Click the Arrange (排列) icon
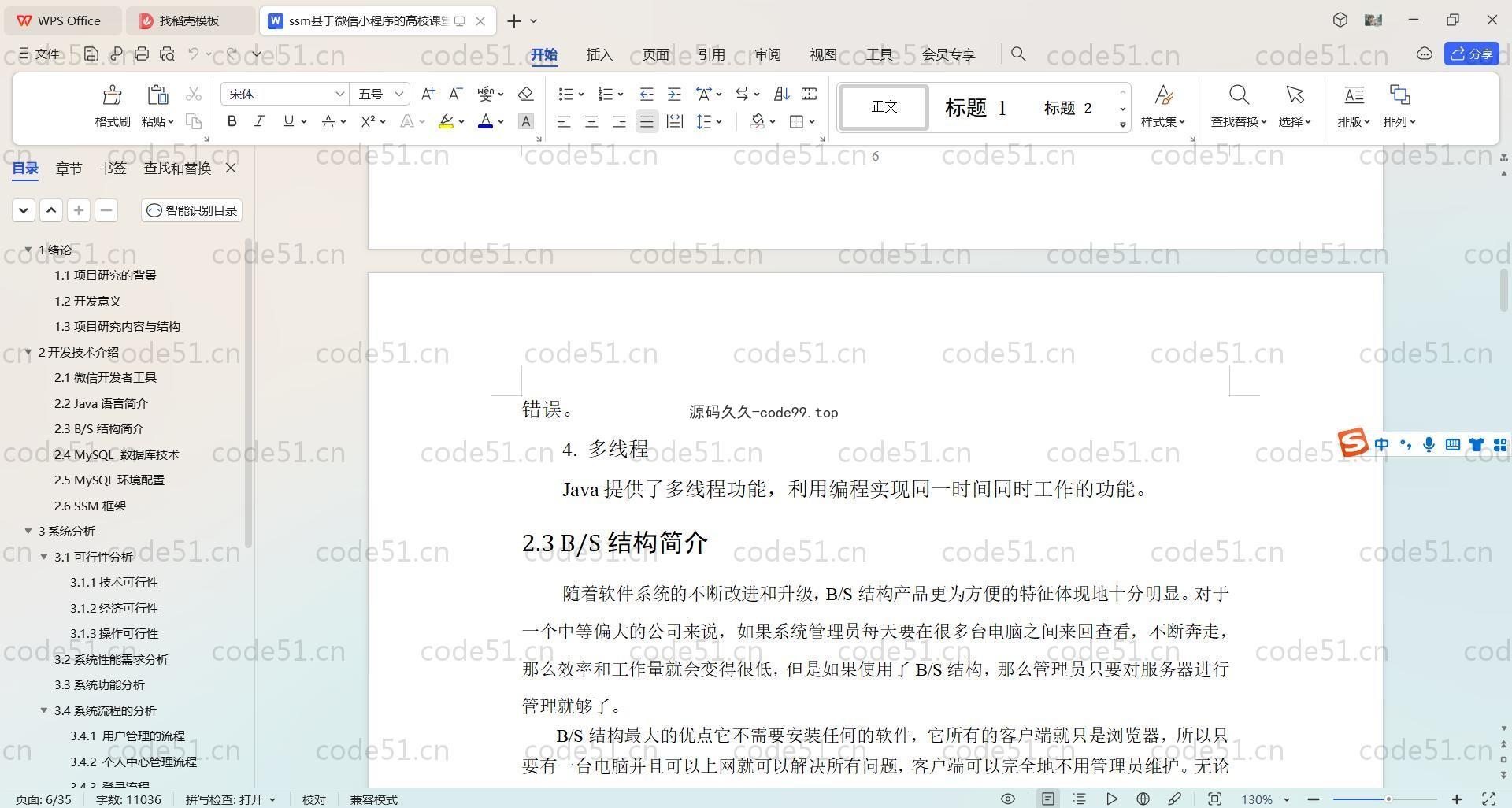 pyautogui.click(x=1399, y=95)
